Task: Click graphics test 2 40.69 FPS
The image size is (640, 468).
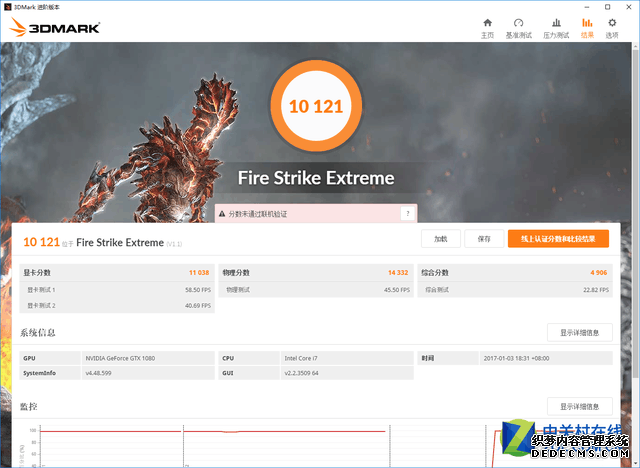Action: [x=198, y=305]
